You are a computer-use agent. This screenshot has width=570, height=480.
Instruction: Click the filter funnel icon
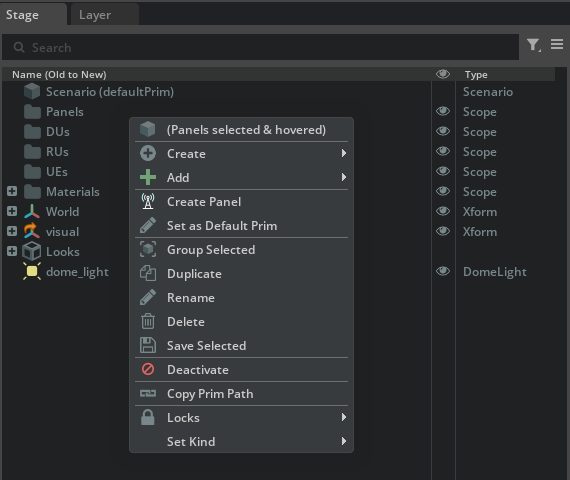(x=533, y=45)
